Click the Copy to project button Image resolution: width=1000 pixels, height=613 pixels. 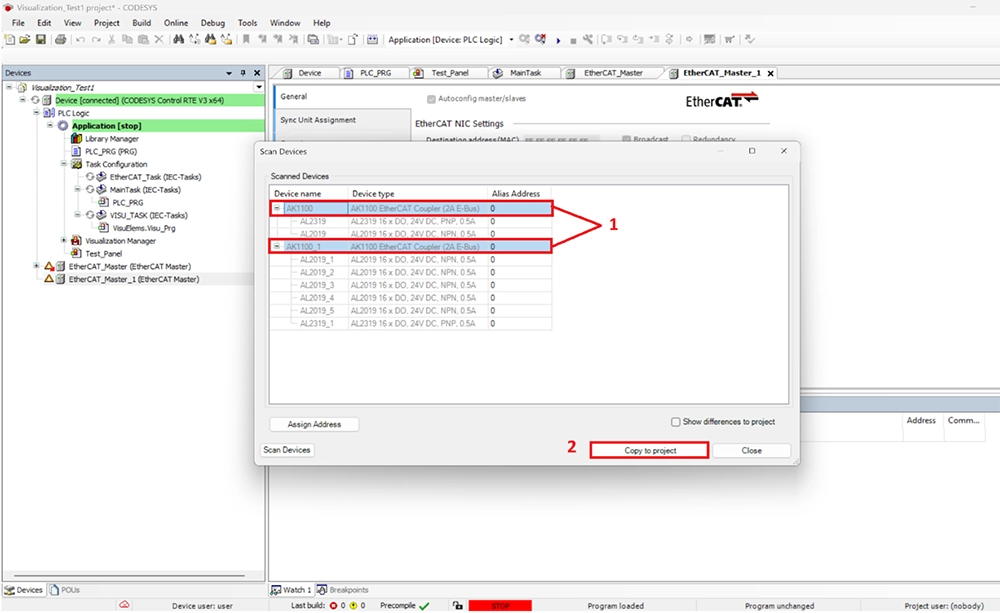pos(649,450)
